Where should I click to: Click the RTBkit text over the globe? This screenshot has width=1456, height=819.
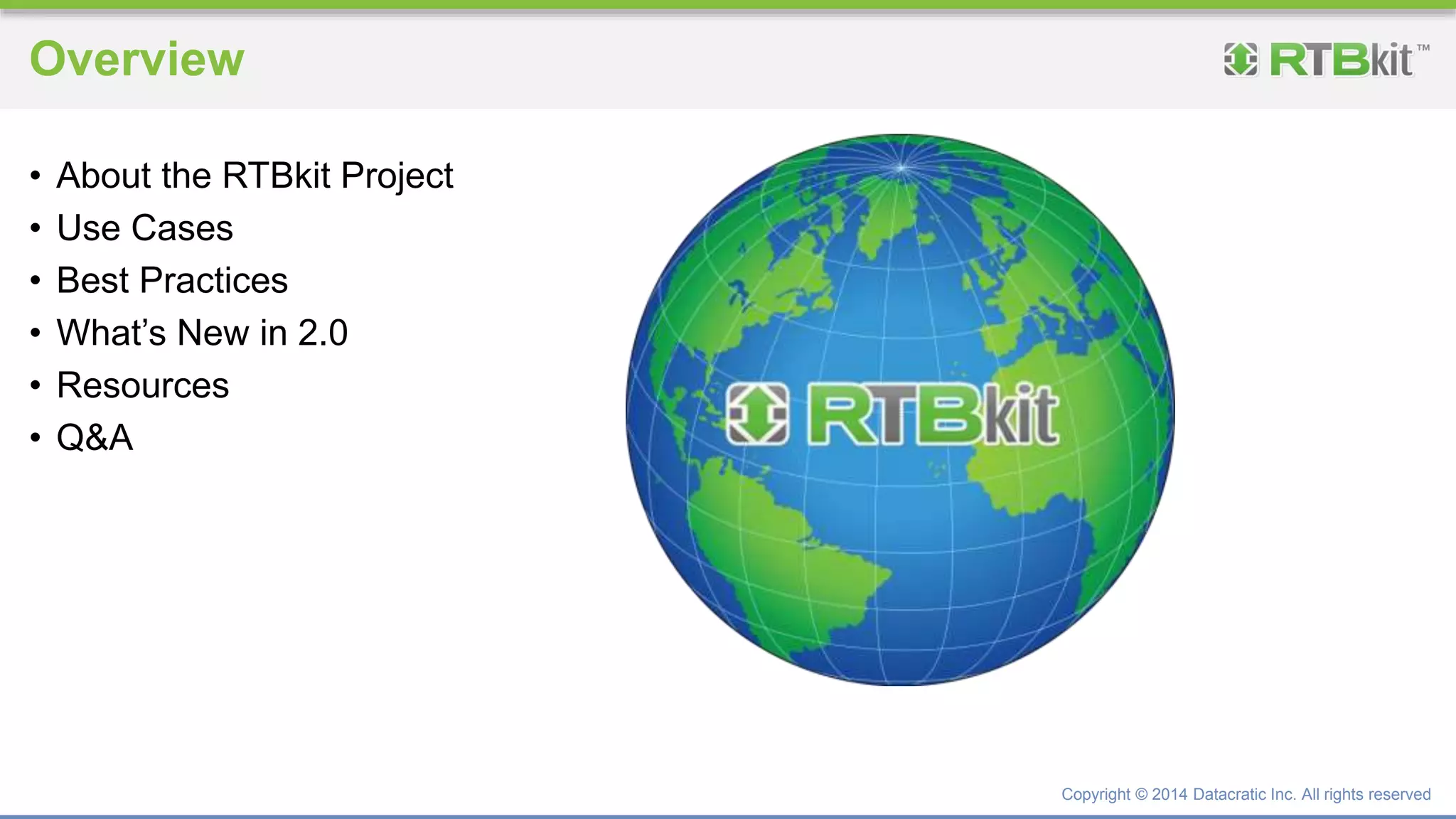click(933, 416)
